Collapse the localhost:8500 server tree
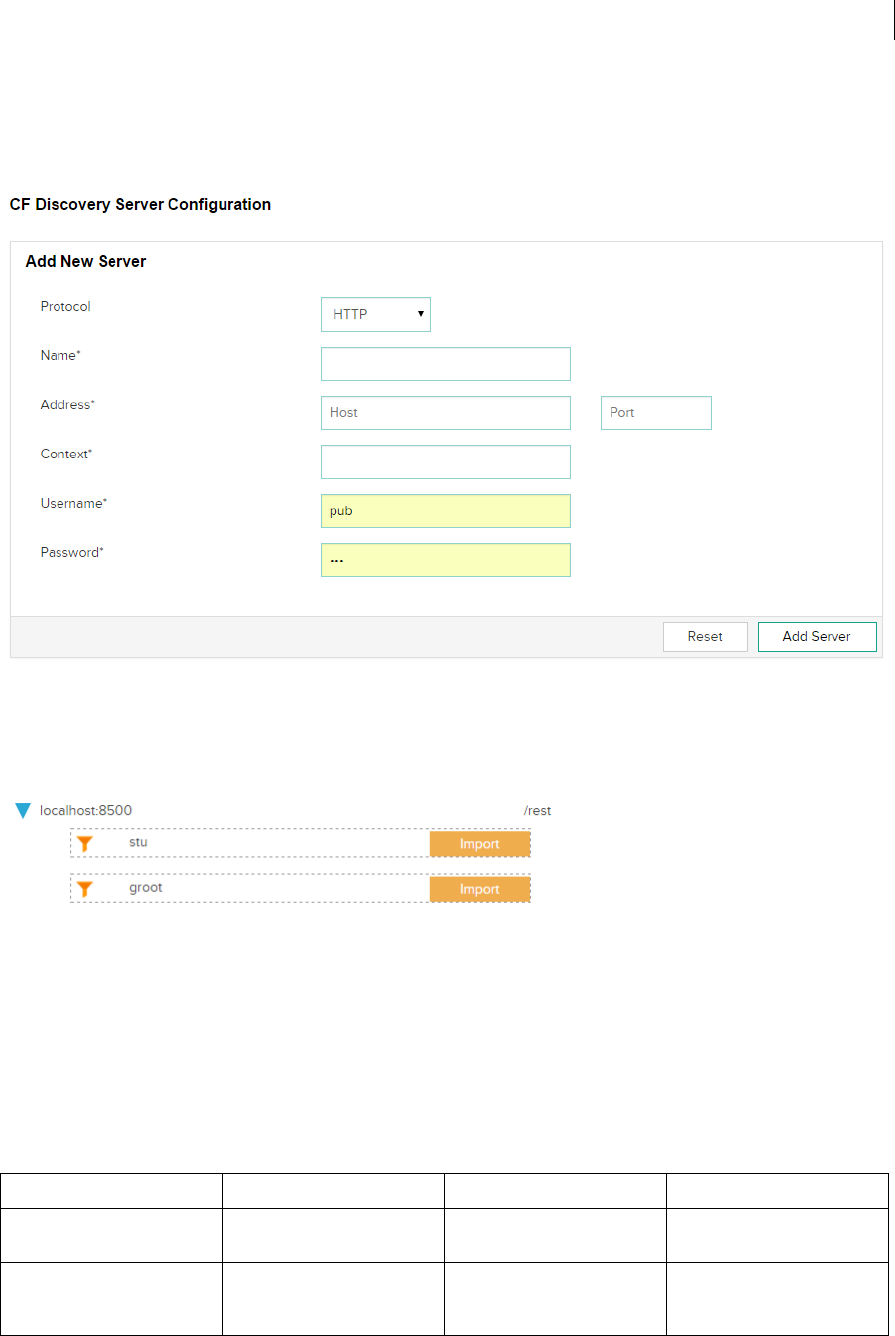The image size is (895, 1336). tap(24, 811)
